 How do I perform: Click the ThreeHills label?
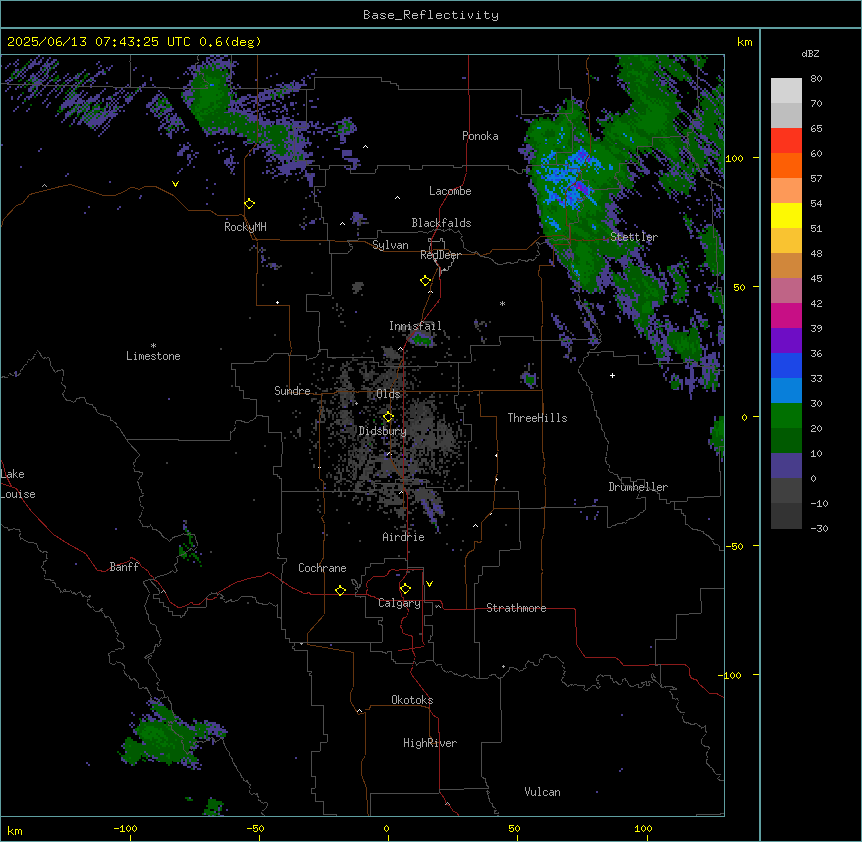coord(537,418)
